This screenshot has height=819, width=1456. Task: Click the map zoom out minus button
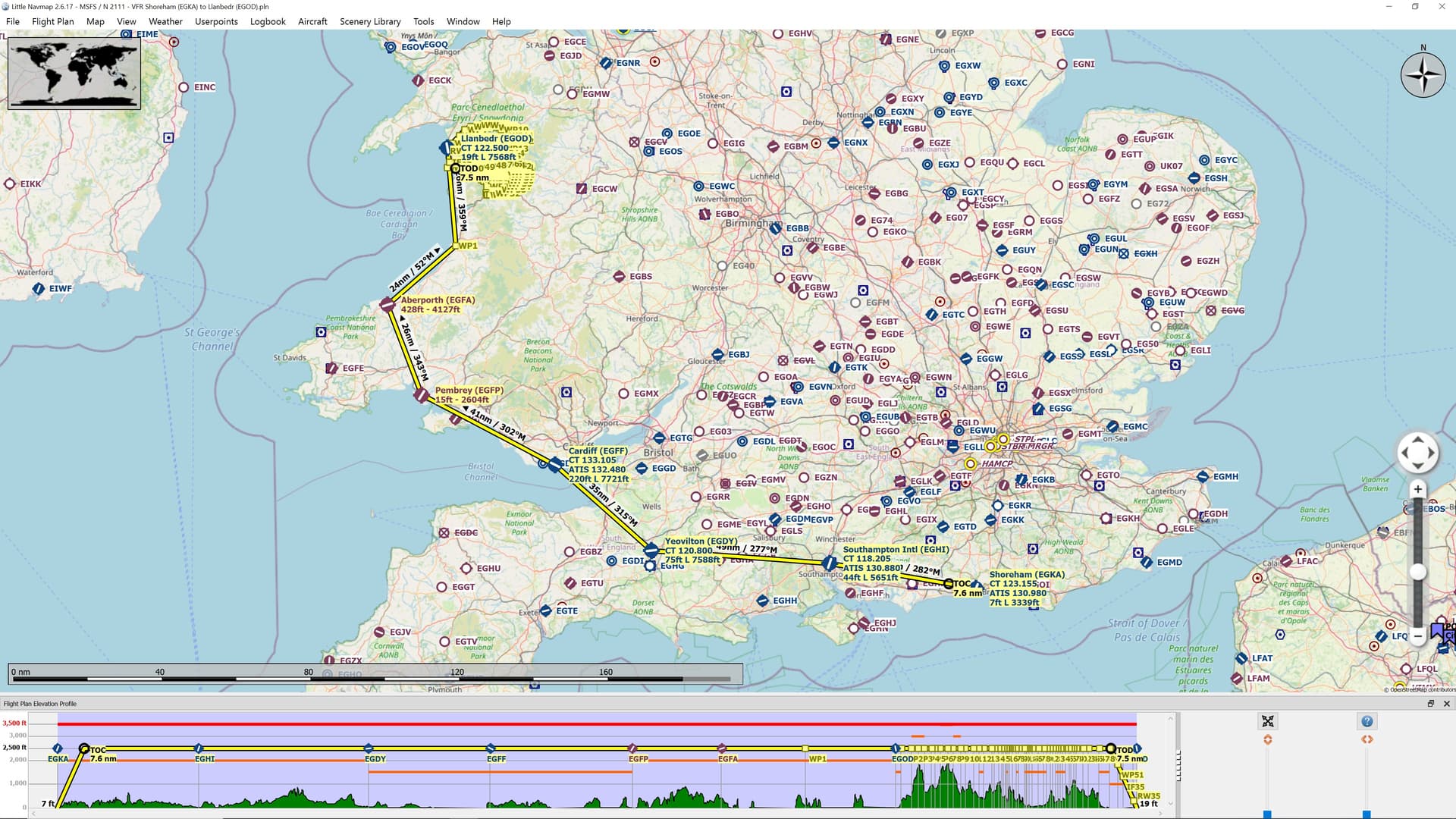click(x=1417, y=635)
